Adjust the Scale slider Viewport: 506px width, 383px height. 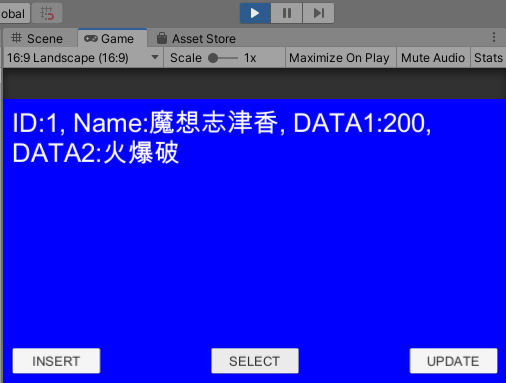pyautogui.click(x=222, y=58)
